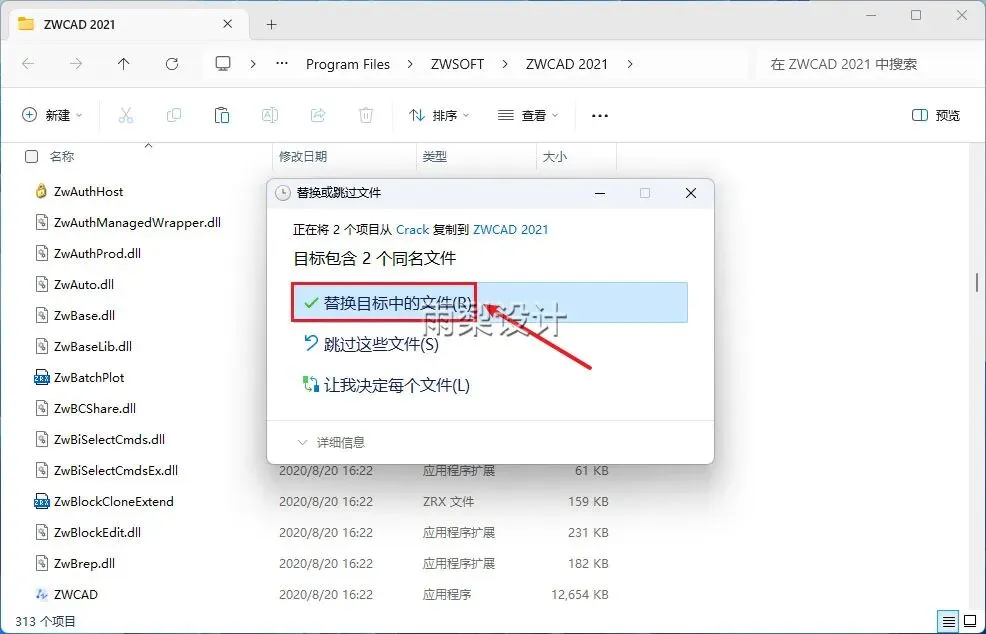Click Program Files in the address bar
Image resolution: width=986 pixels, height=634 pixels.
coord(348,64)
